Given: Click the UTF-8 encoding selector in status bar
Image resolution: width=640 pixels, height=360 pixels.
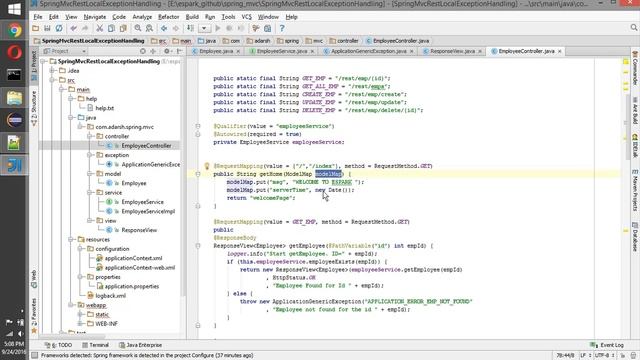Looking at the screenshot, I should click(605, 356).
